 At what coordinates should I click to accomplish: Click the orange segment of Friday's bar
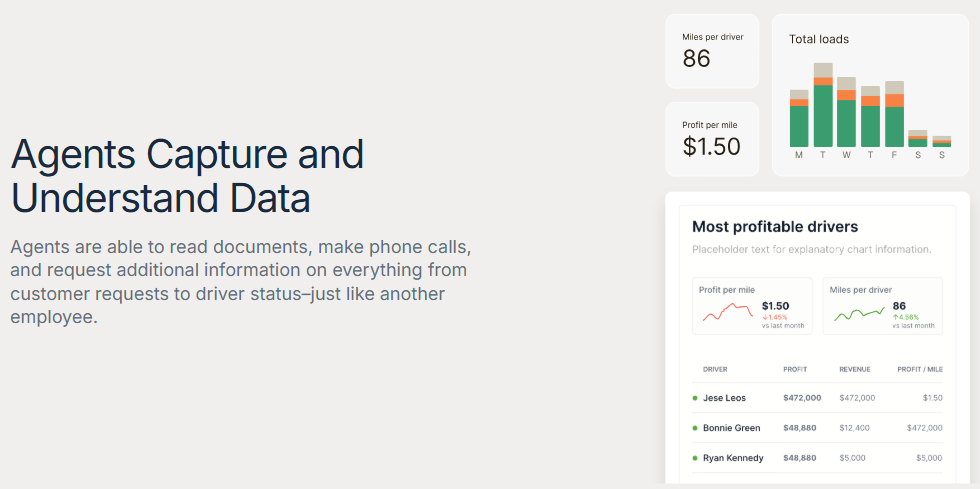894,100
